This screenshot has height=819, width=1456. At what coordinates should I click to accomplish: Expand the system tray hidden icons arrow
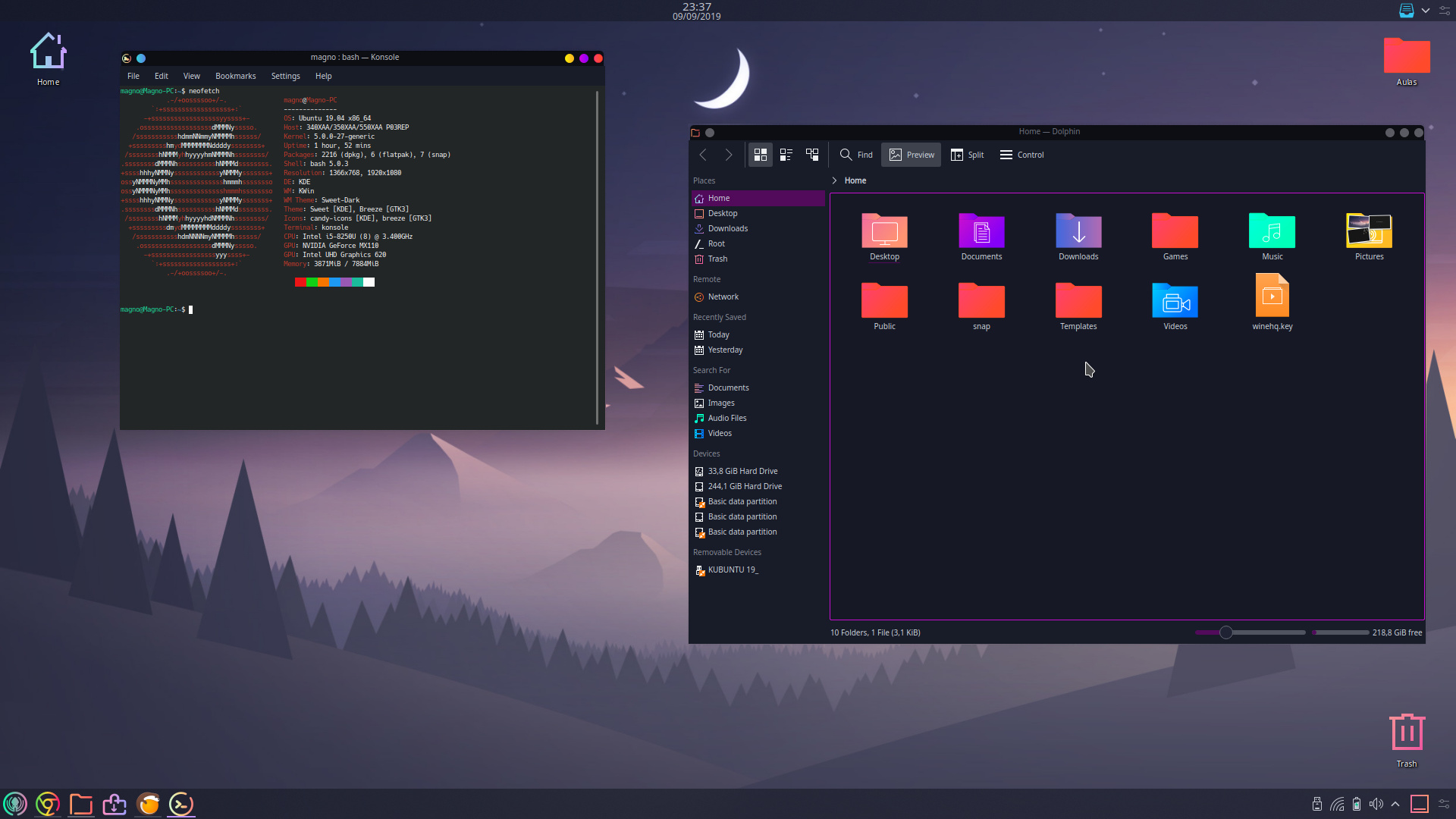pyautogui.click(x=1395, y=804)
